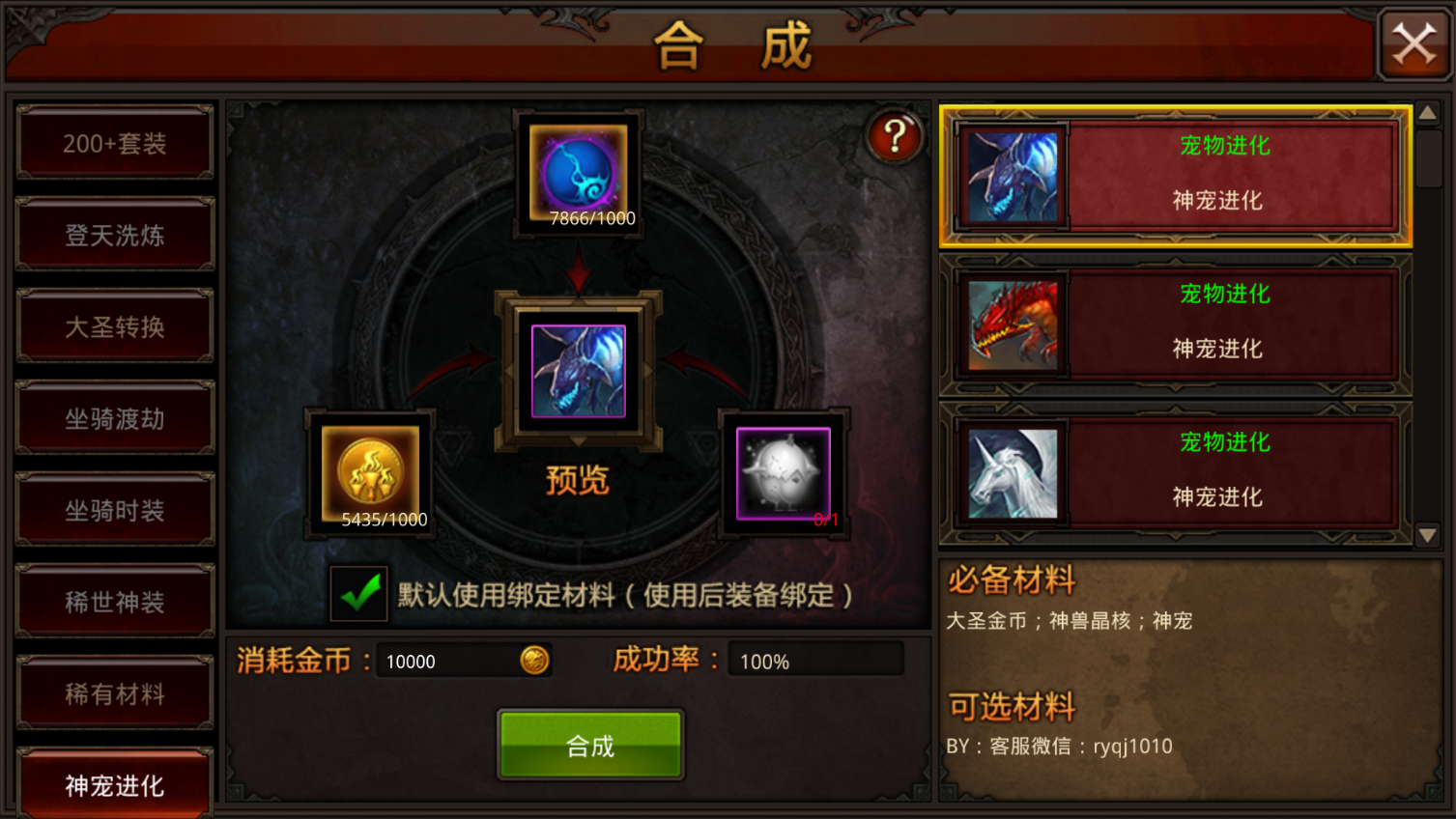Open the 200+套装 tab
1456x819 pixels.
coord(115,143)
